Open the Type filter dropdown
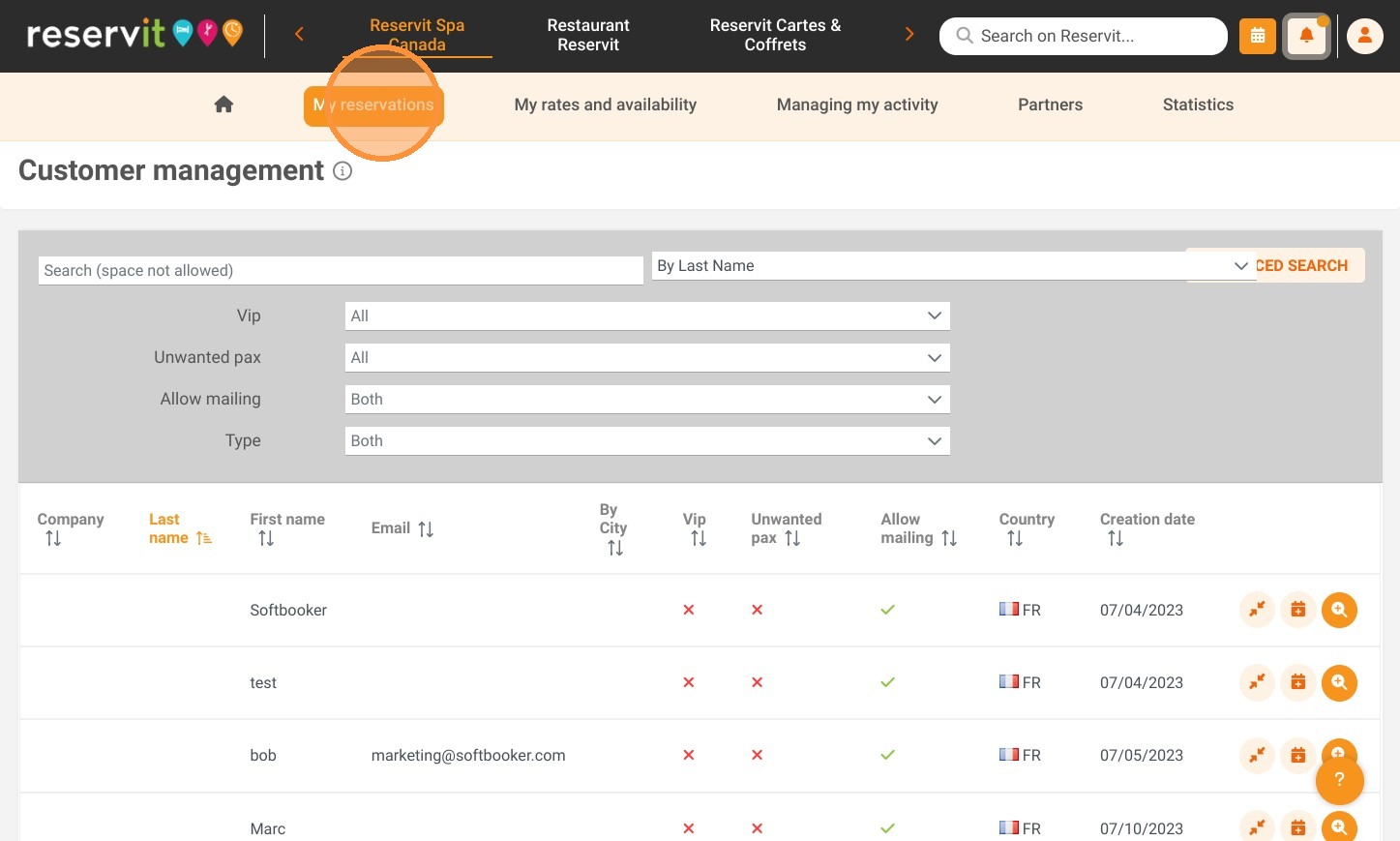 coord(647,440)
